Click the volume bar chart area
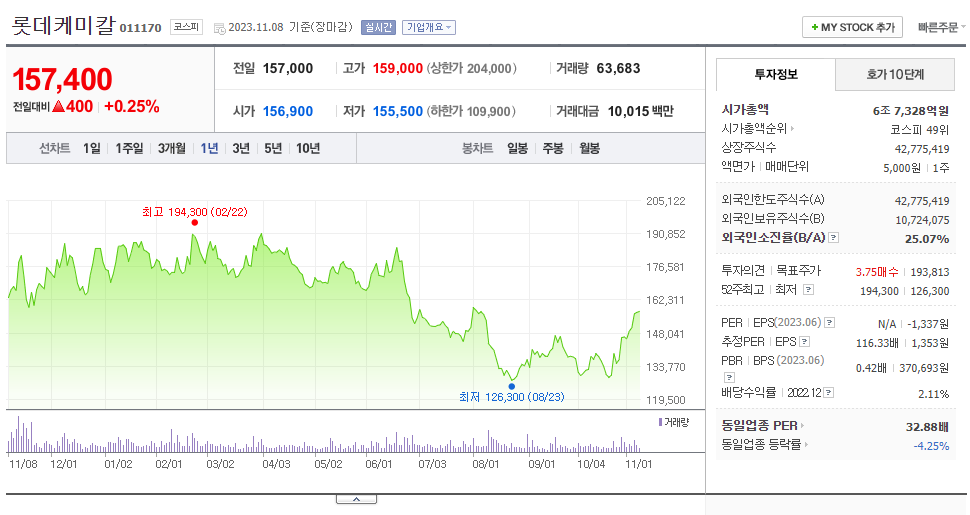The width and height of the screenshot is (970, 515). pos(324,435)
